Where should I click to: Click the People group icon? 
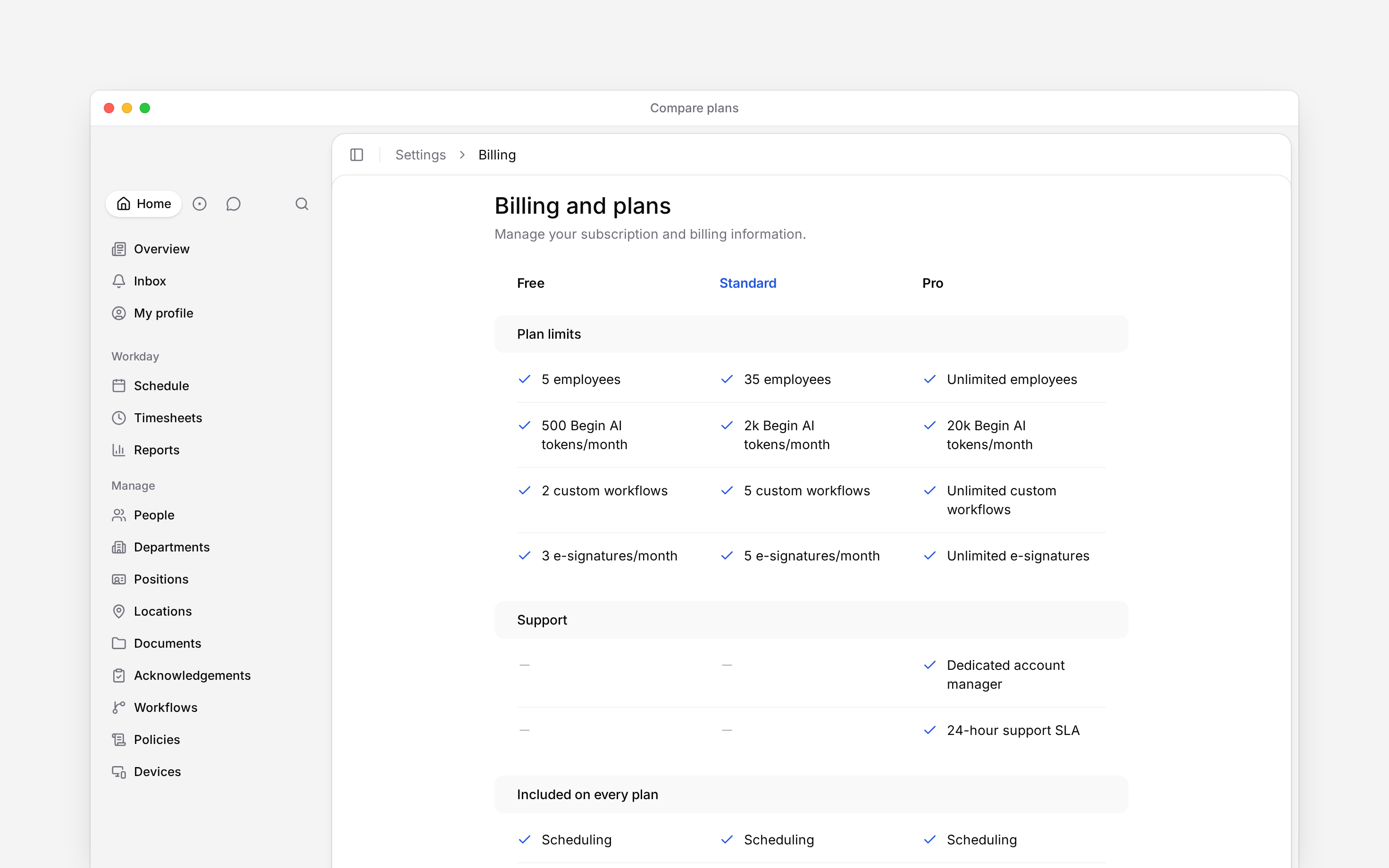[x=119, y=516]
